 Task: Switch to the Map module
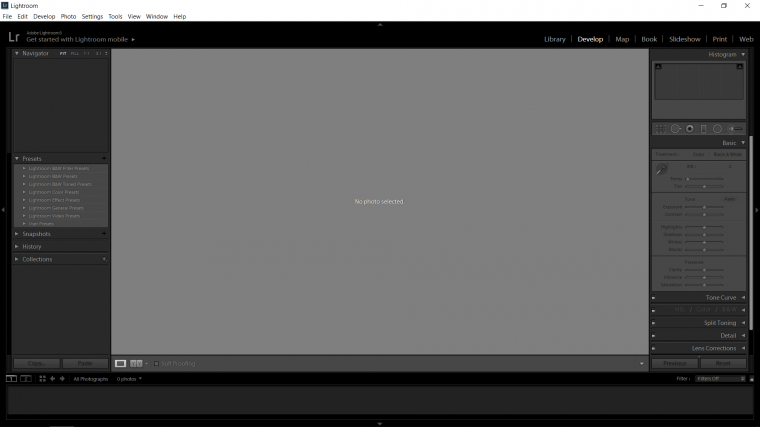622,39
